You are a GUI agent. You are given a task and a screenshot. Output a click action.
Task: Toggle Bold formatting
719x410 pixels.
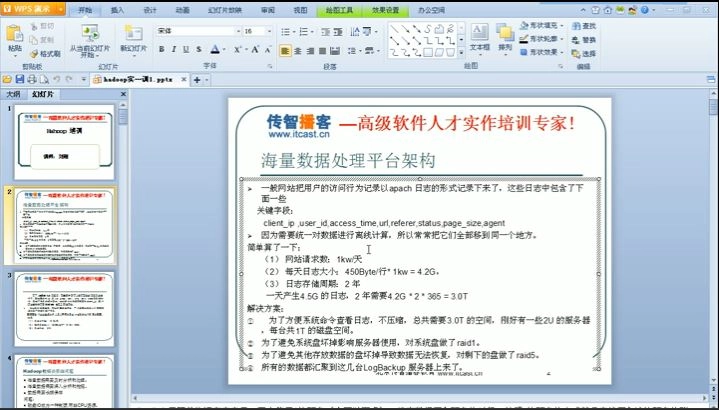point(161,50)
